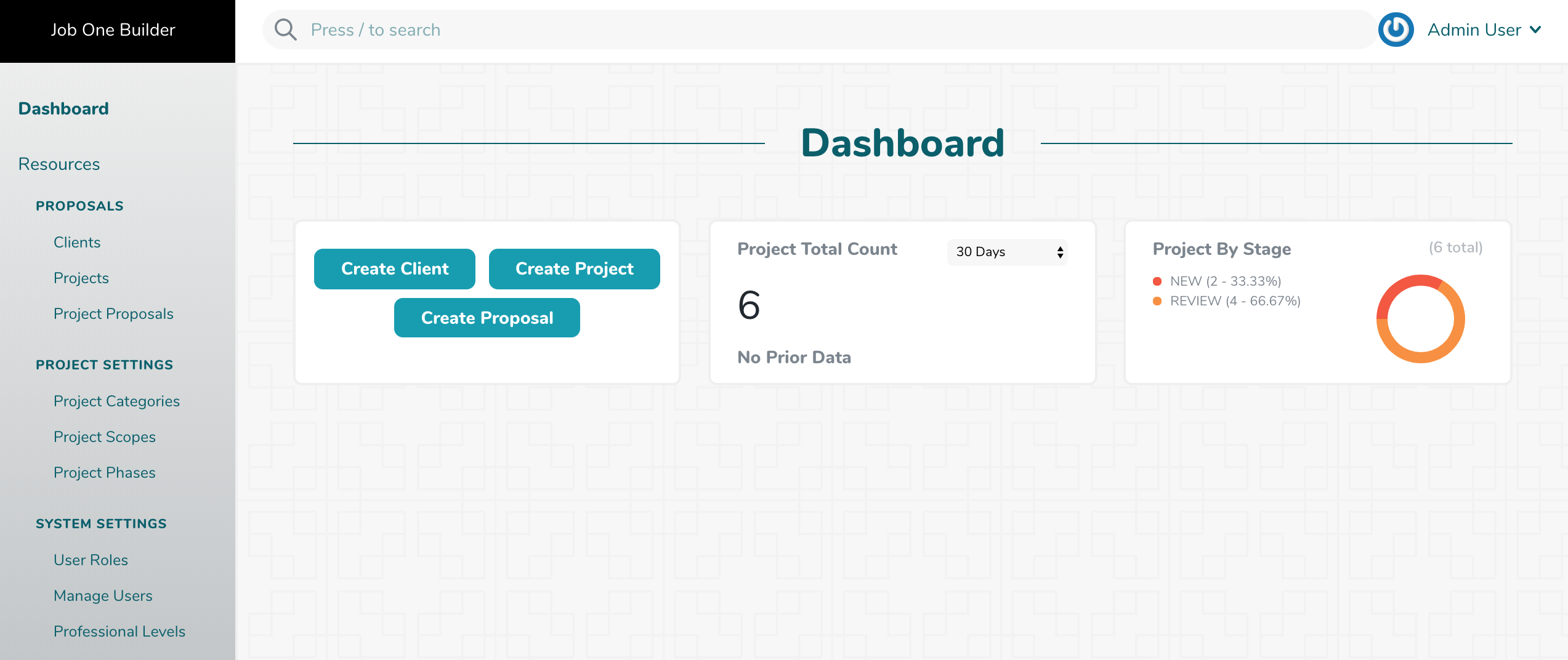Click the Project Total Count value 6
1568x660 pixels.
click(x=749, y=305)
